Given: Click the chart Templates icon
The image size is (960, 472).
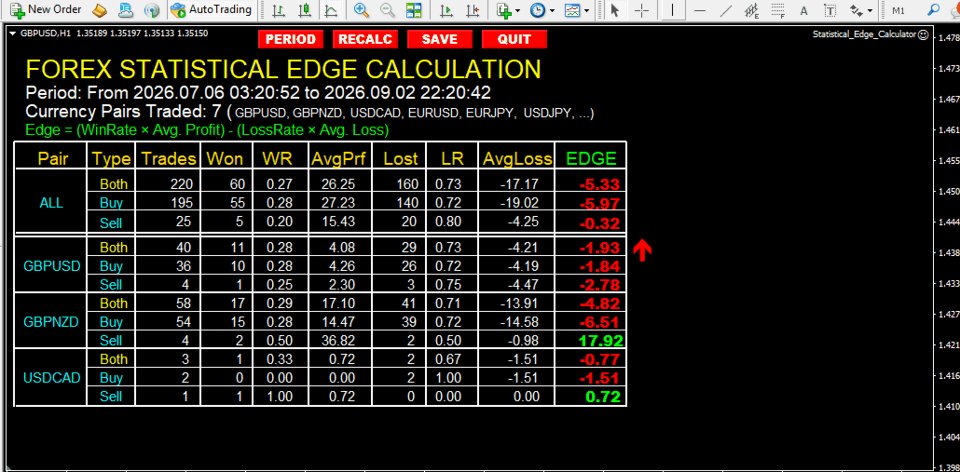Looking at the screenshot, I should click(572, 10).
